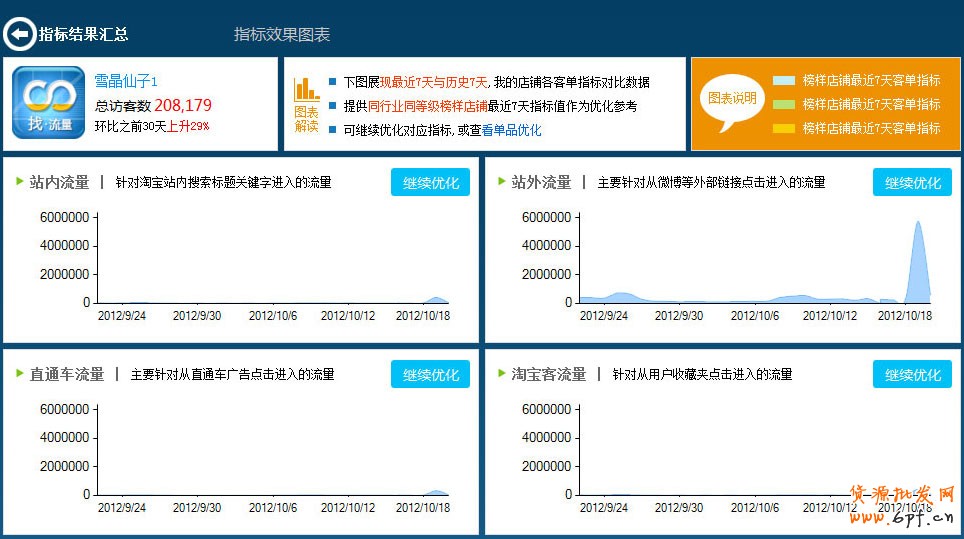The width and height of the screenshot is (964, 539).
Task: Click the 图表说明 speech bubble icon
Action: pos(732,99)
